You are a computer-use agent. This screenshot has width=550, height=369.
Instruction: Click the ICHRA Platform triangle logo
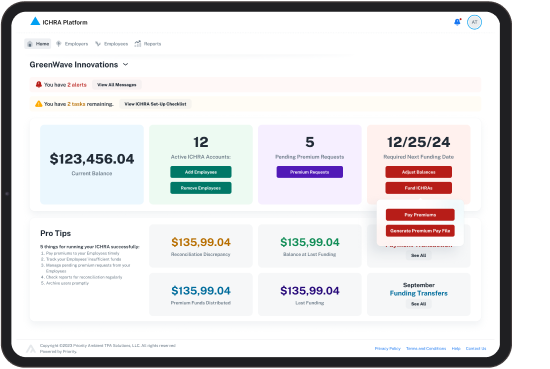[x=35, y=21]
